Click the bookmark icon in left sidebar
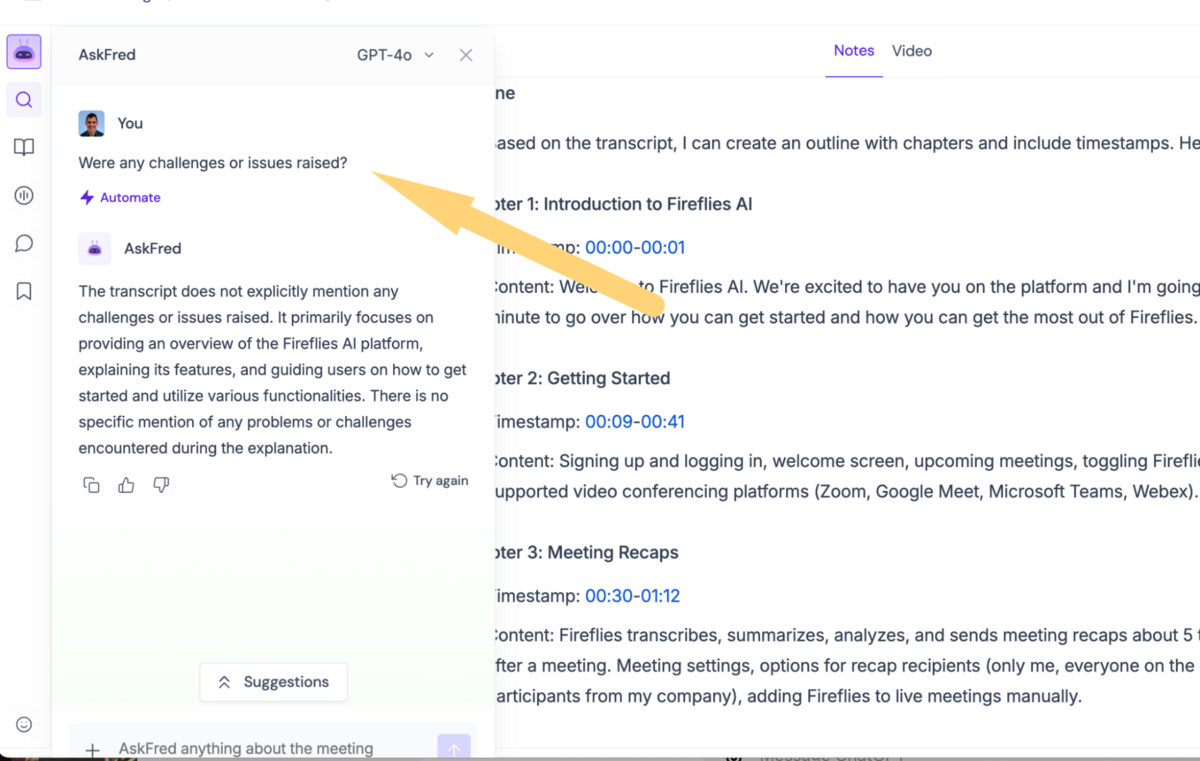1200x761 pixels. (24, 292)
